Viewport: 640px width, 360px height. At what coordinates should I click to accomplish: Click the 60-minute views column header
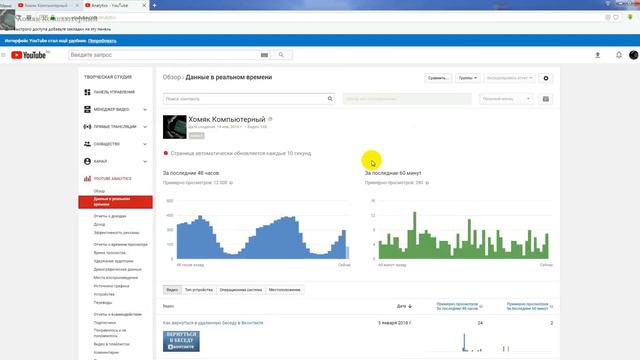527,306
